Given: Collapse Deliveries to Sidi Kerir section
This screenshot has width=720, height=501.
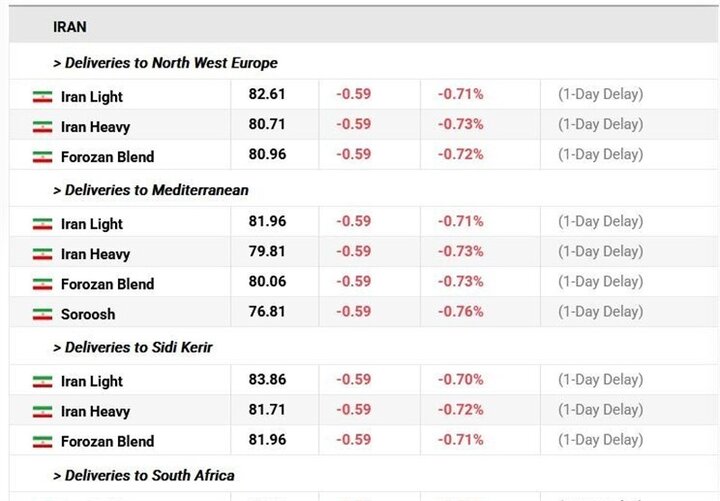Looking at the screenshot, I should click(133, 347).
